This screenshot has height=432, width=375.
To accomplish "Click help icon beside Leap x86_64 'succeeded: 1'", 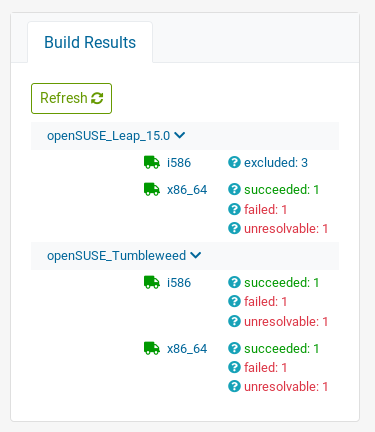I will click(234, 189).
